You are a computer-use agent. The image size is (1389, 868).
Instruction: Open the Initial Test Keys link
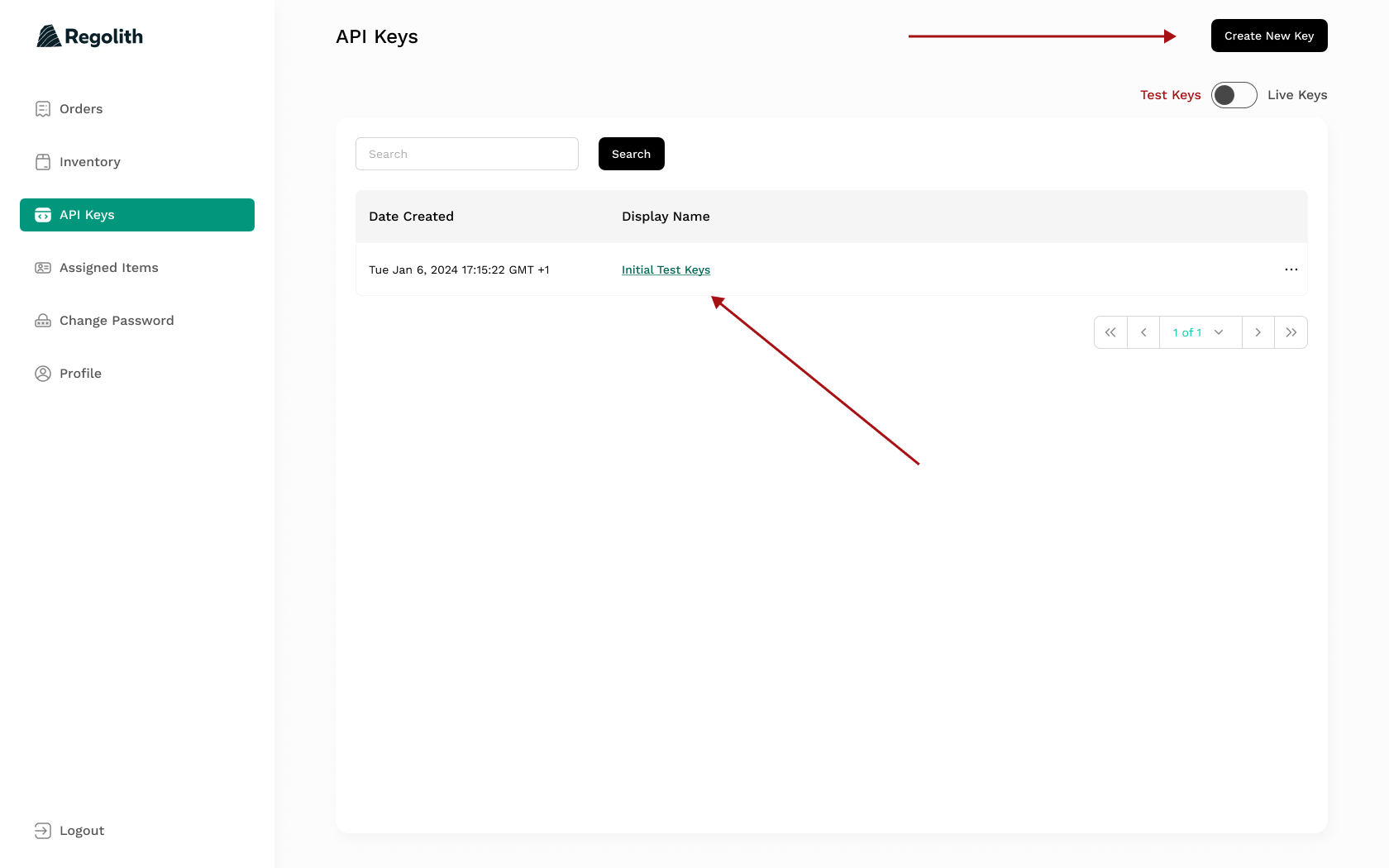click(666, 269)
